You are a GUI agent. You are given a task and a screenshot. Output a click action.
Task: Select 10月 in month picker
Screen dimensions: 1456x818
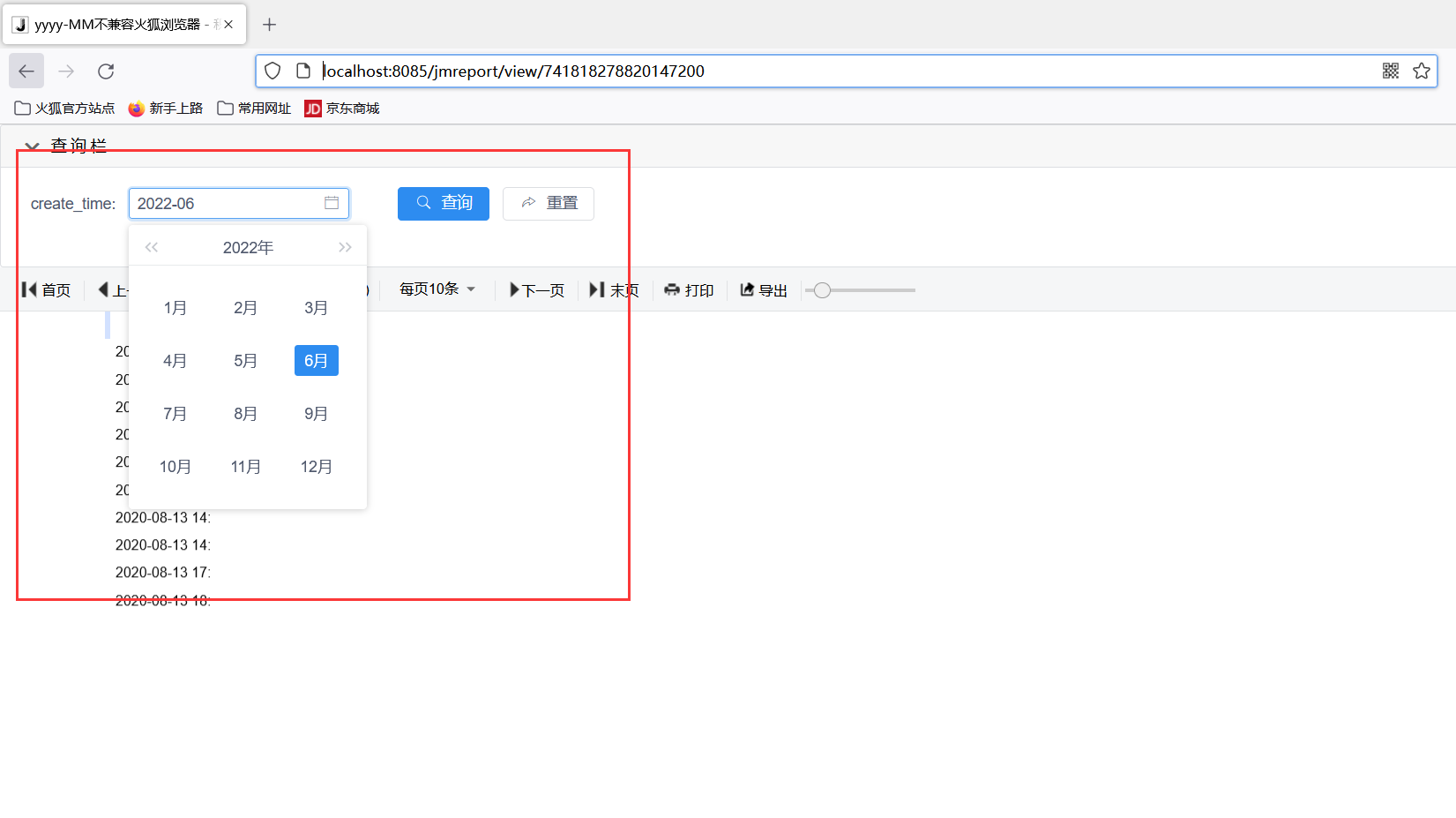(x=175, y=467)
